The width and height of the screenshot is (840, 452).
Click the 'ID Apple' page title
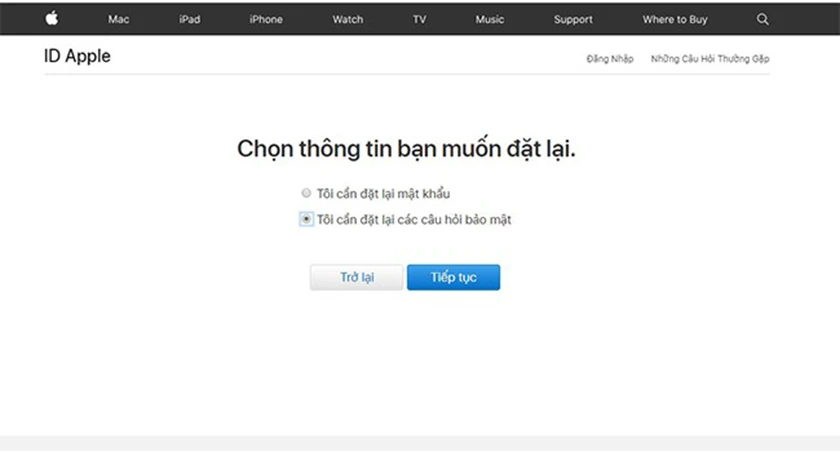tap(77, 56)
